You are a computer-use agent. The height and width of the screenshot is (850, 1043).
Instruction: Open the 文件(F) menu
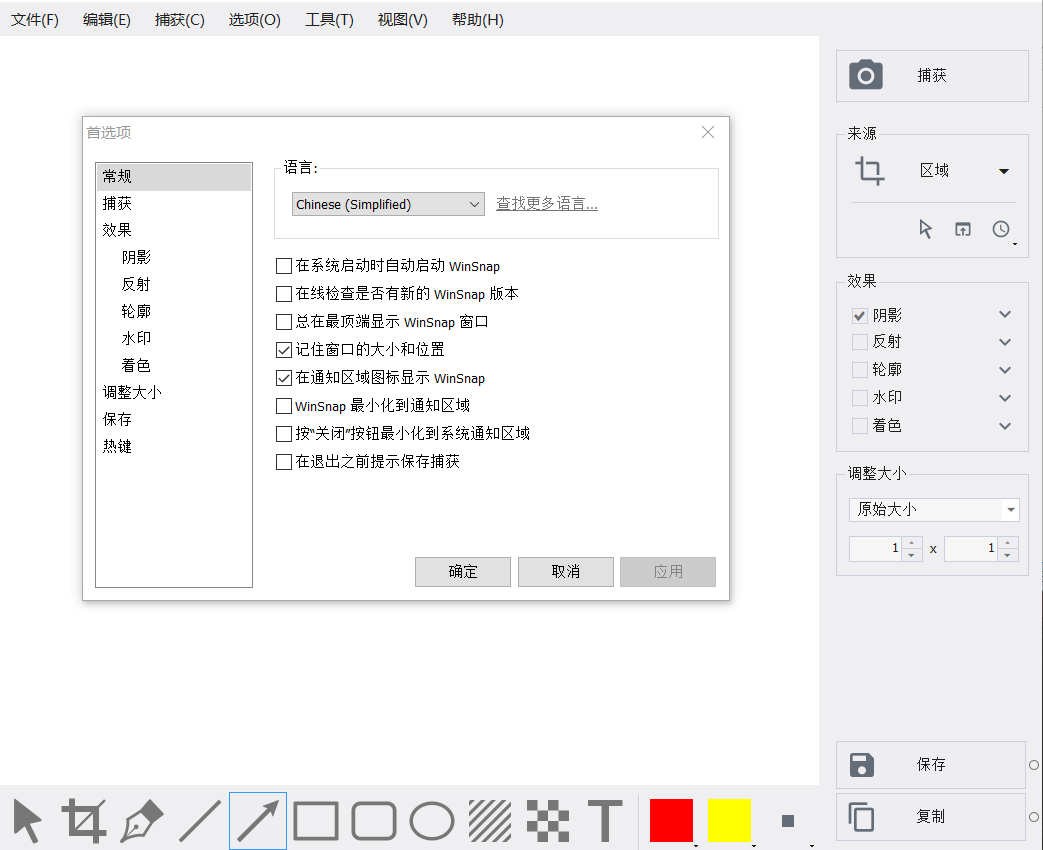click(35, 20)
